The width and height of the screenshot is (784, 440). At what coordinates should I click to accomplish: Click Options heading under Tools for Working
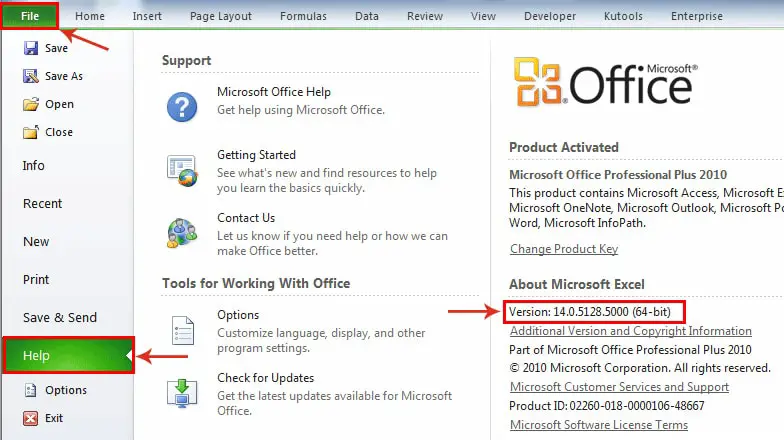coord(238,315)
